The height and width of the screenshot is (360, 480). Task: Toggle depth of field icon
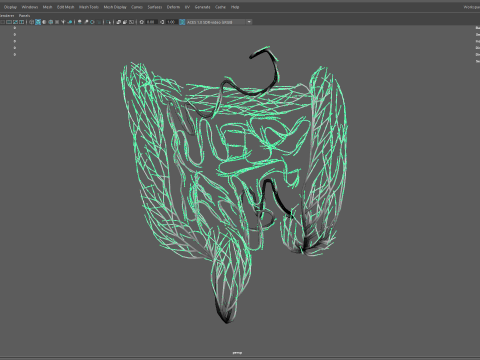(99, 22)
